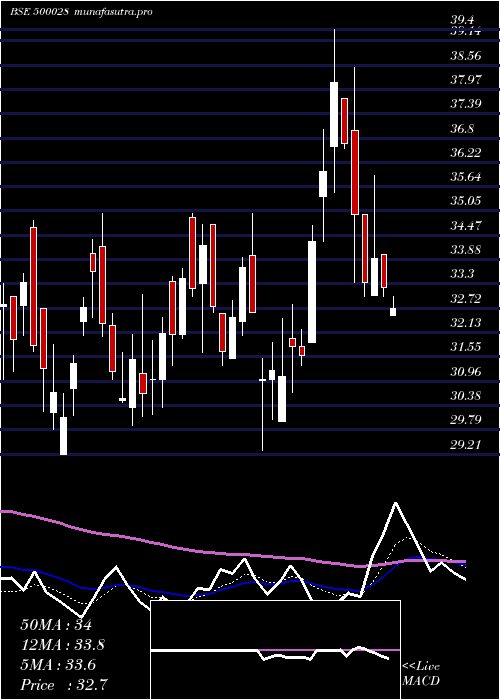
Task: Select the 32.72 price axis label
Action: pyautogui.click(x=465, y=298)
